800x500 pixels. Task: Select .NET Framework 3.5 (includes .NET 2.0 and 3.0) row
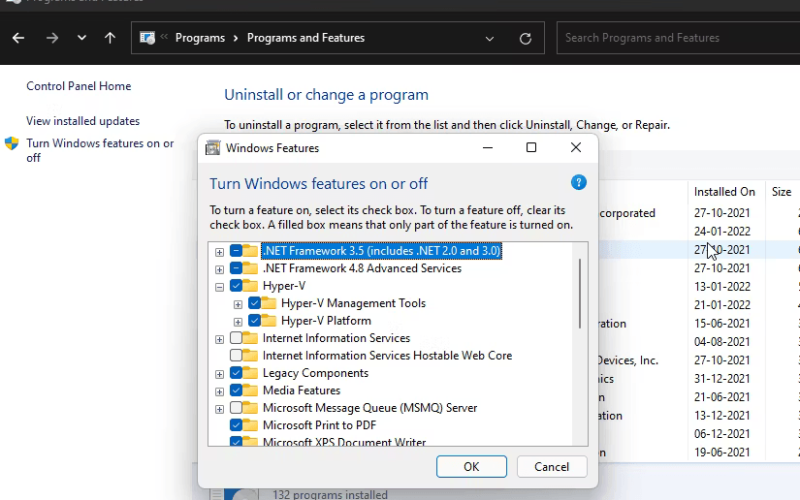tap(381, 251)
